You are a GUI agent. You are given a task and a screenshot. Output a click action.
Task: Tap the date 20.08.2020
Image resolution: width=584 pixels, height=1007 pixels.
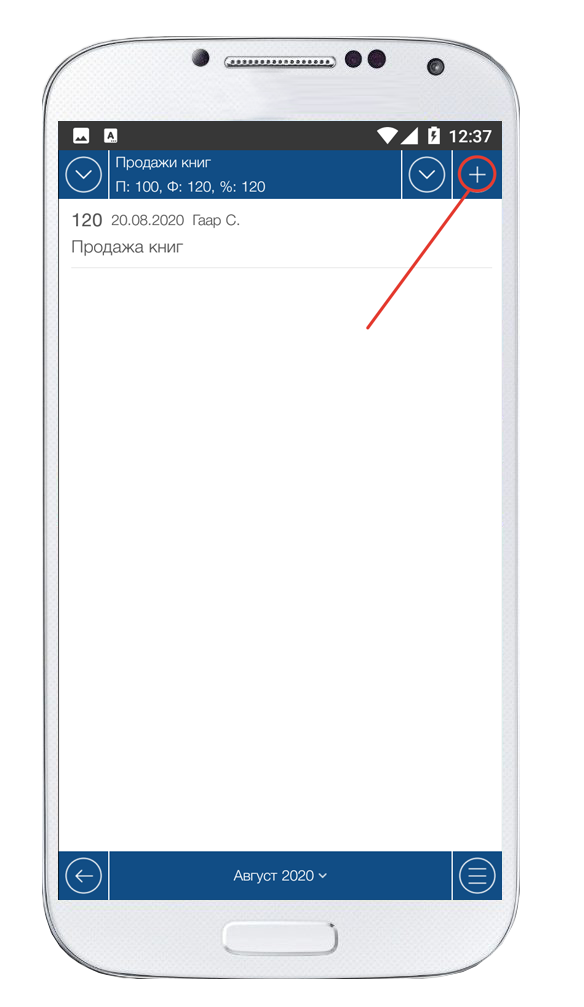tap(147, 220)
